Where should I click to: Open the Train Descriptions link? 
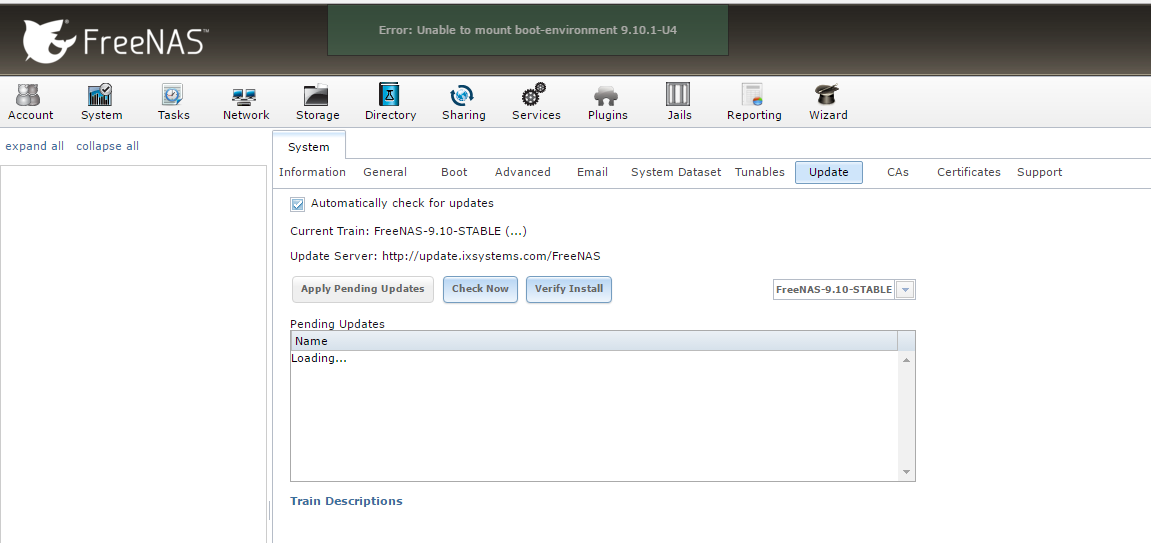click(346, 501)
